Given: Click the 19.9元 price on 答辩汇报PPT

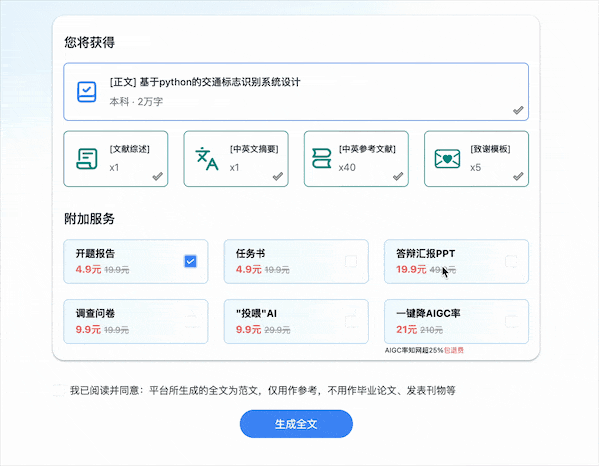Looking at the screenshot, I should tap(411, 269).
